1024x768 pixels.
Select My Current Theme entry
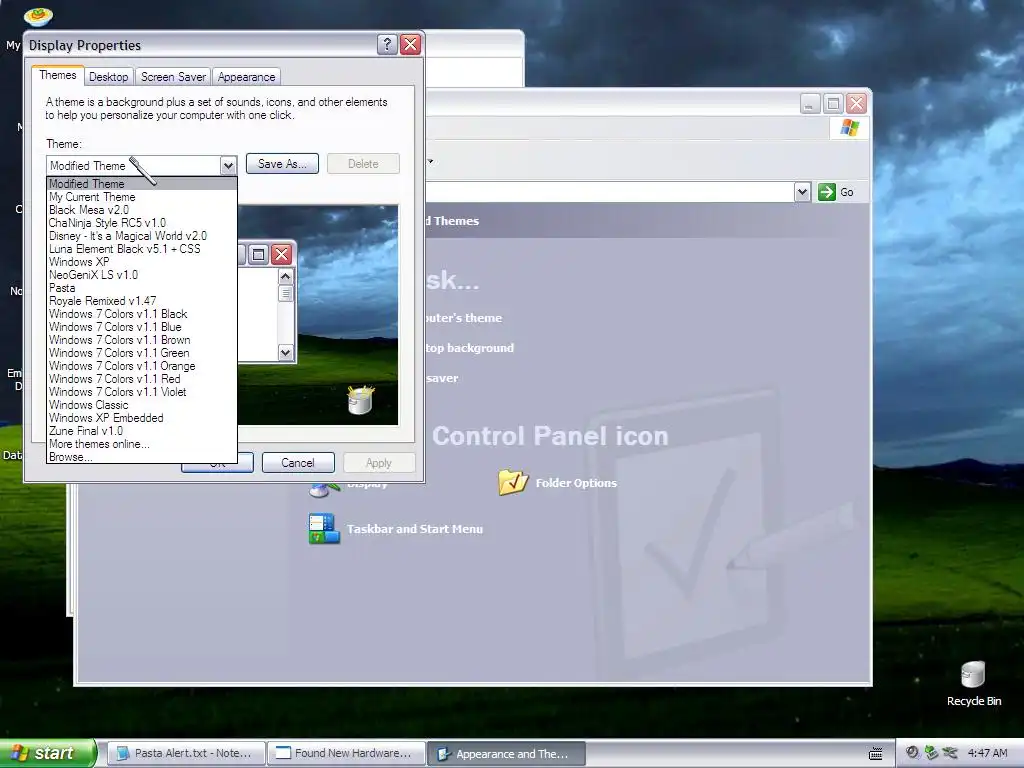pyautogui.click(x=141, y=197)
